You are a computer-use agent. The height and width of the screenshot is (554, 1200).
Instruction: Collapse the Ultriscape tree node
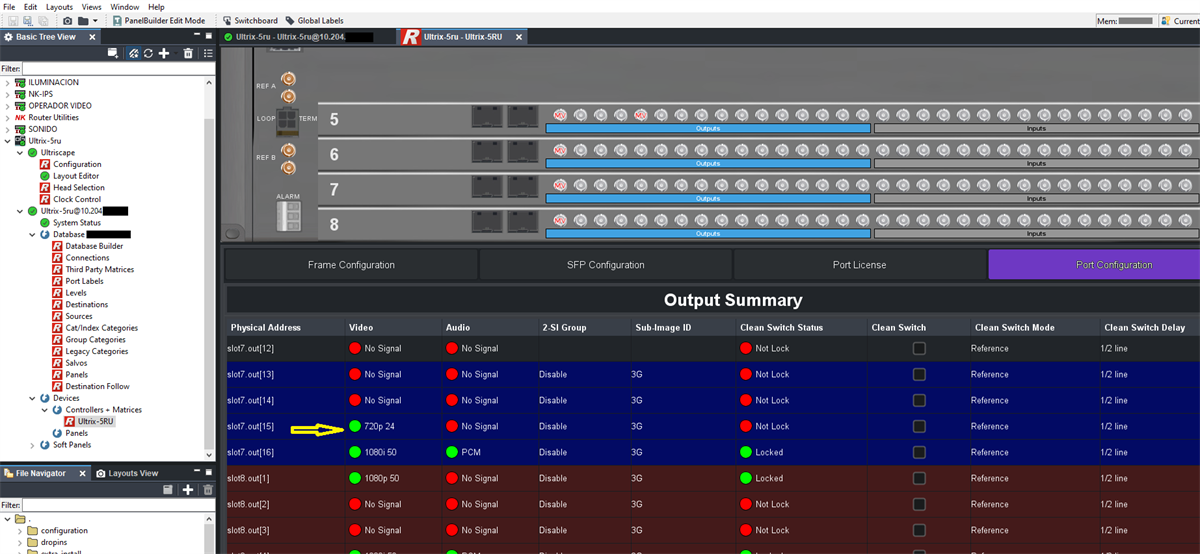coord(19,152)
